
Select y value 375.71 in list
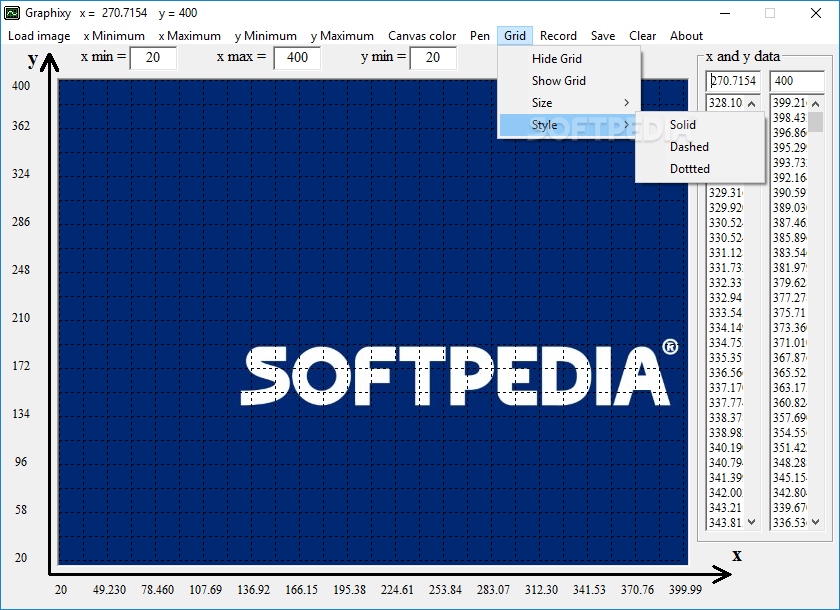(790, 313)
